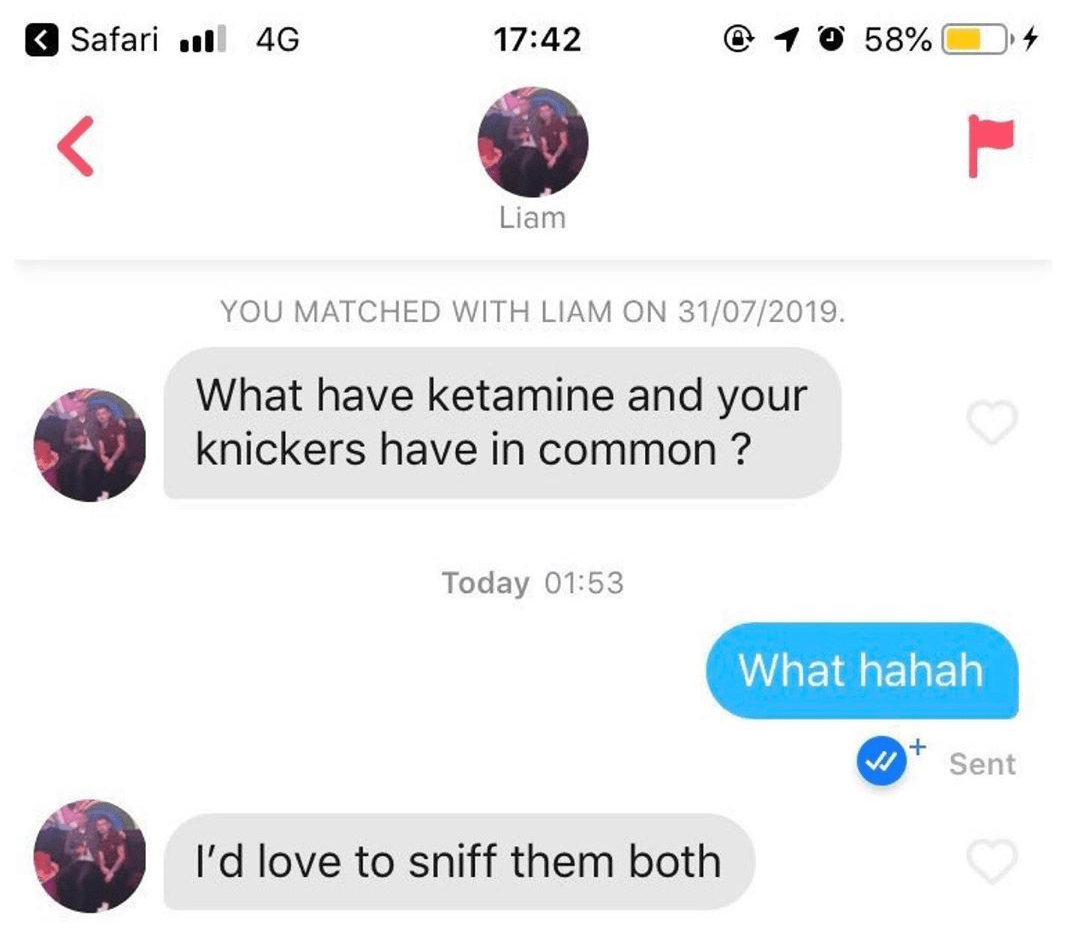
Task: Tap the red report flag icon
Action: (x=990, y=145)
